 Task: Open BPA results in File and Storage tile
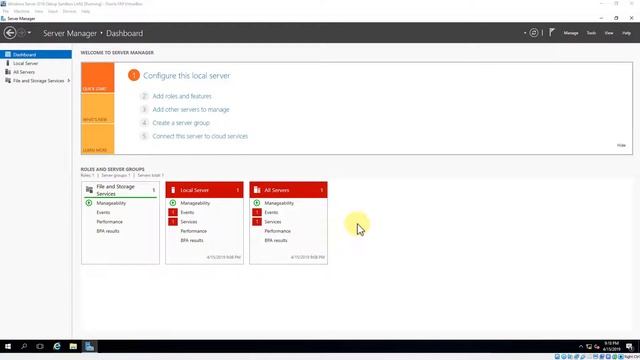108,231
